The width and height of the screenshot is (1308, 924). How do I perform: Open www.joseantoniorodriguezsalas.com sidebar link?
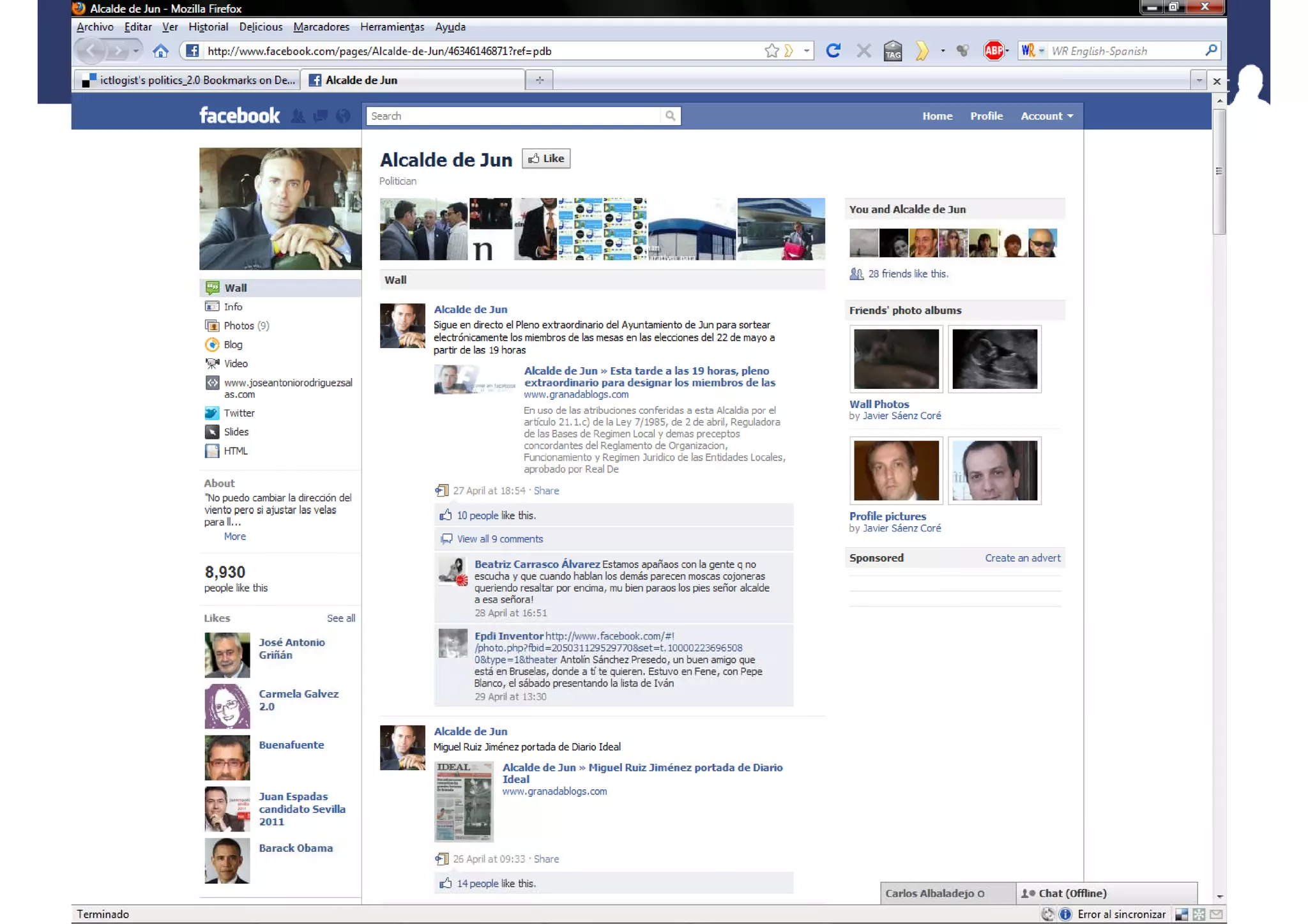(288, 388)
